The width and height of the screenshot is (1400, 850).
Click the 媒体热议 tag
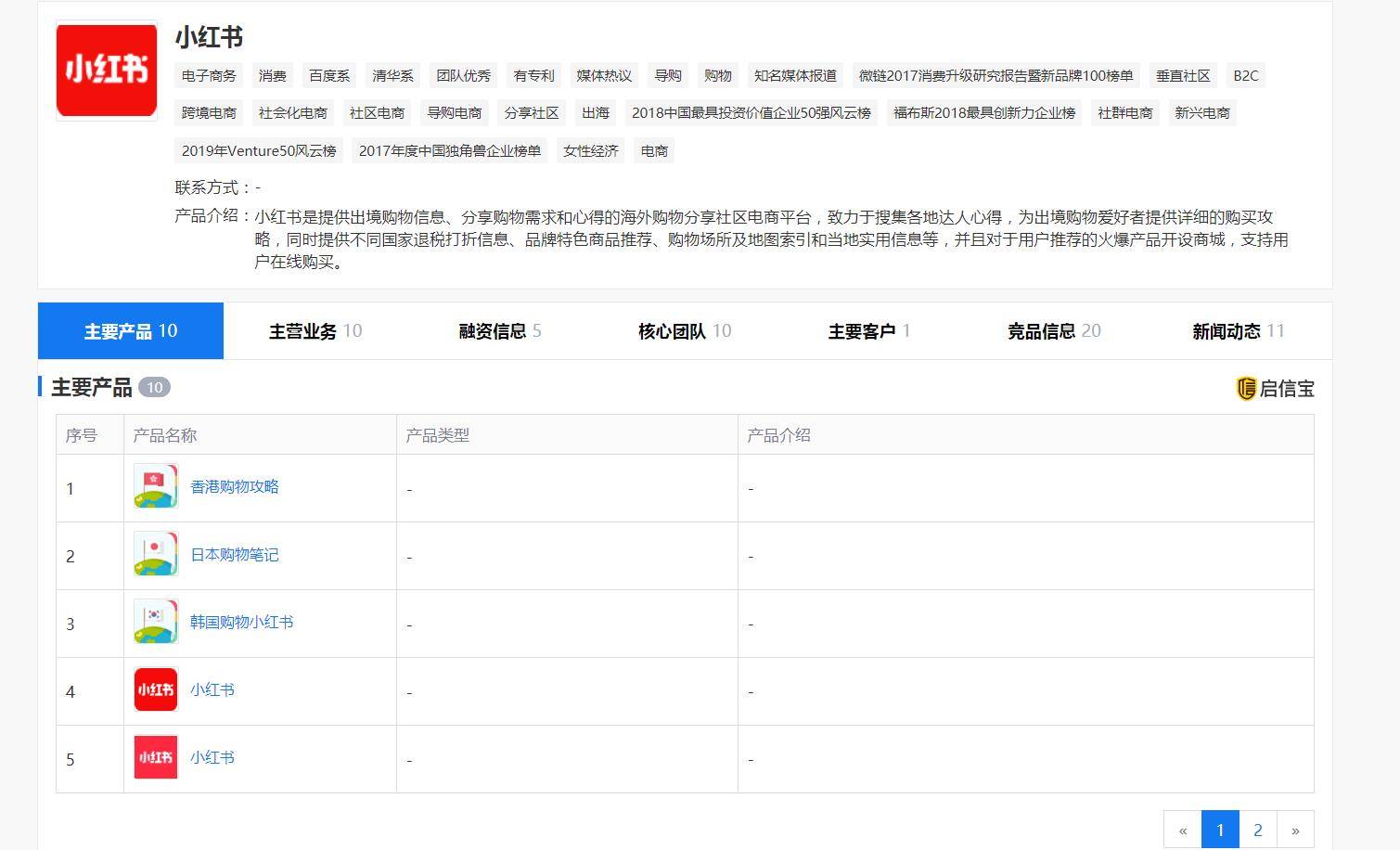tap(604, 76)
